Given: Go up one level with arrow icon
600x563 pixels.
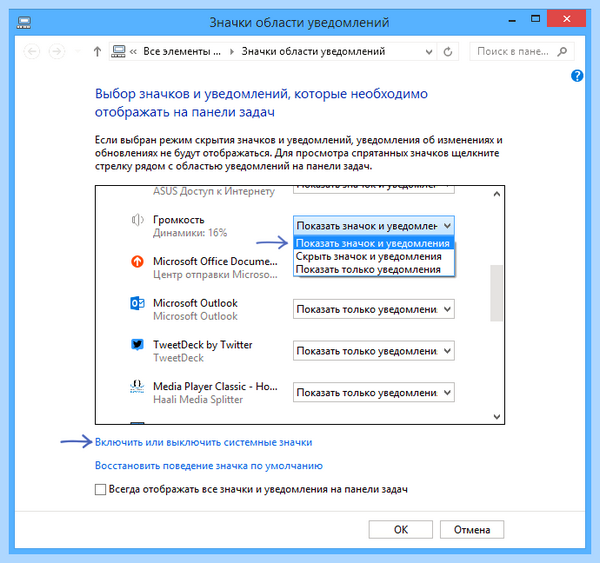Looking at the screenshot, I should tap(97, 52).
